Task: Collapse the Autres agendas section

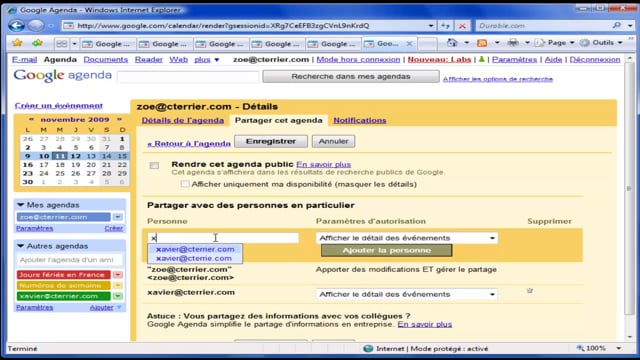Action: [x=20, y=246]
